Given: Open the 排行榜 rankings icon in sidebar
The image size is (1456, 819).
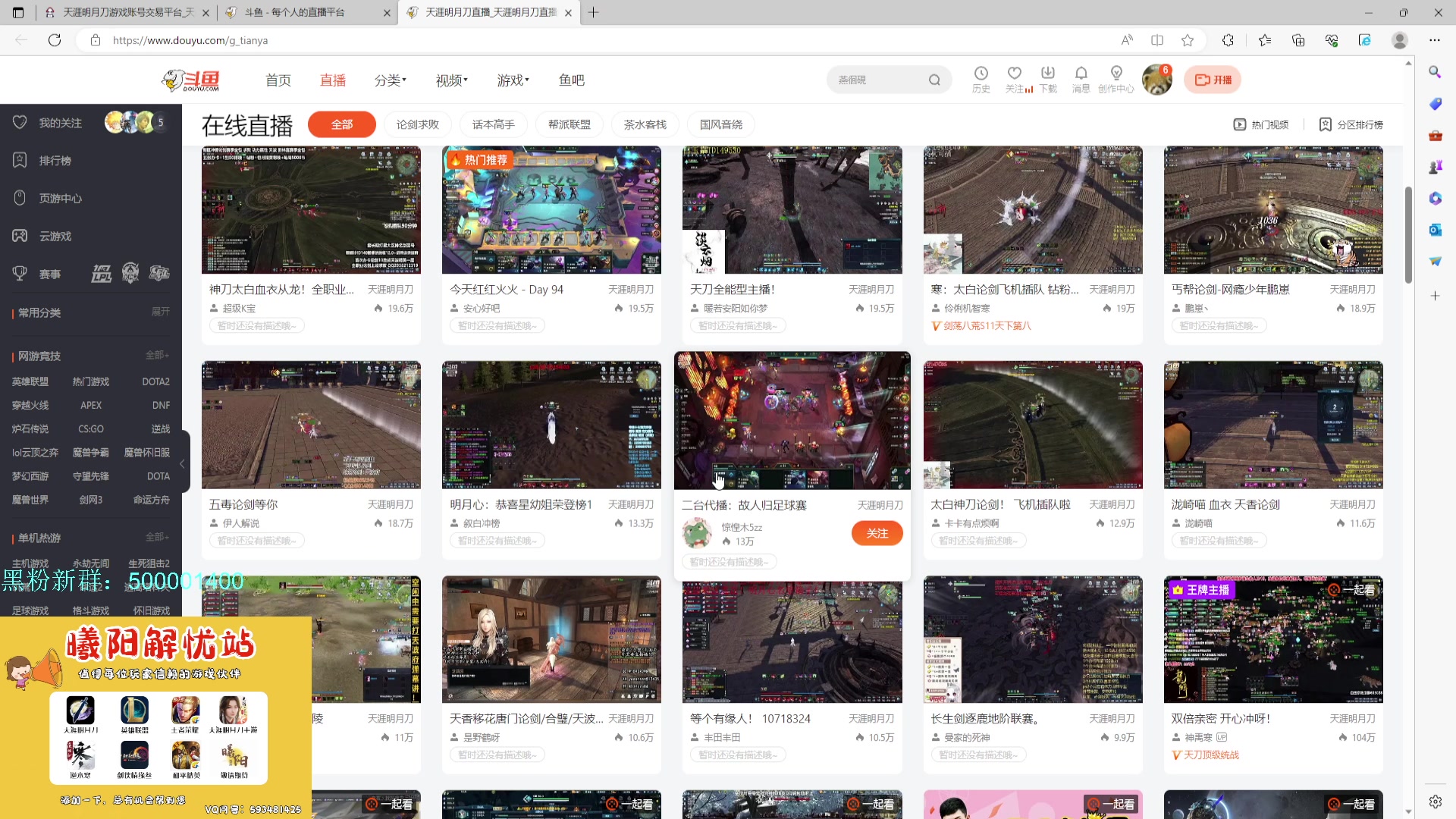Looking at the screenshot, I should click(x=20, y=160).
